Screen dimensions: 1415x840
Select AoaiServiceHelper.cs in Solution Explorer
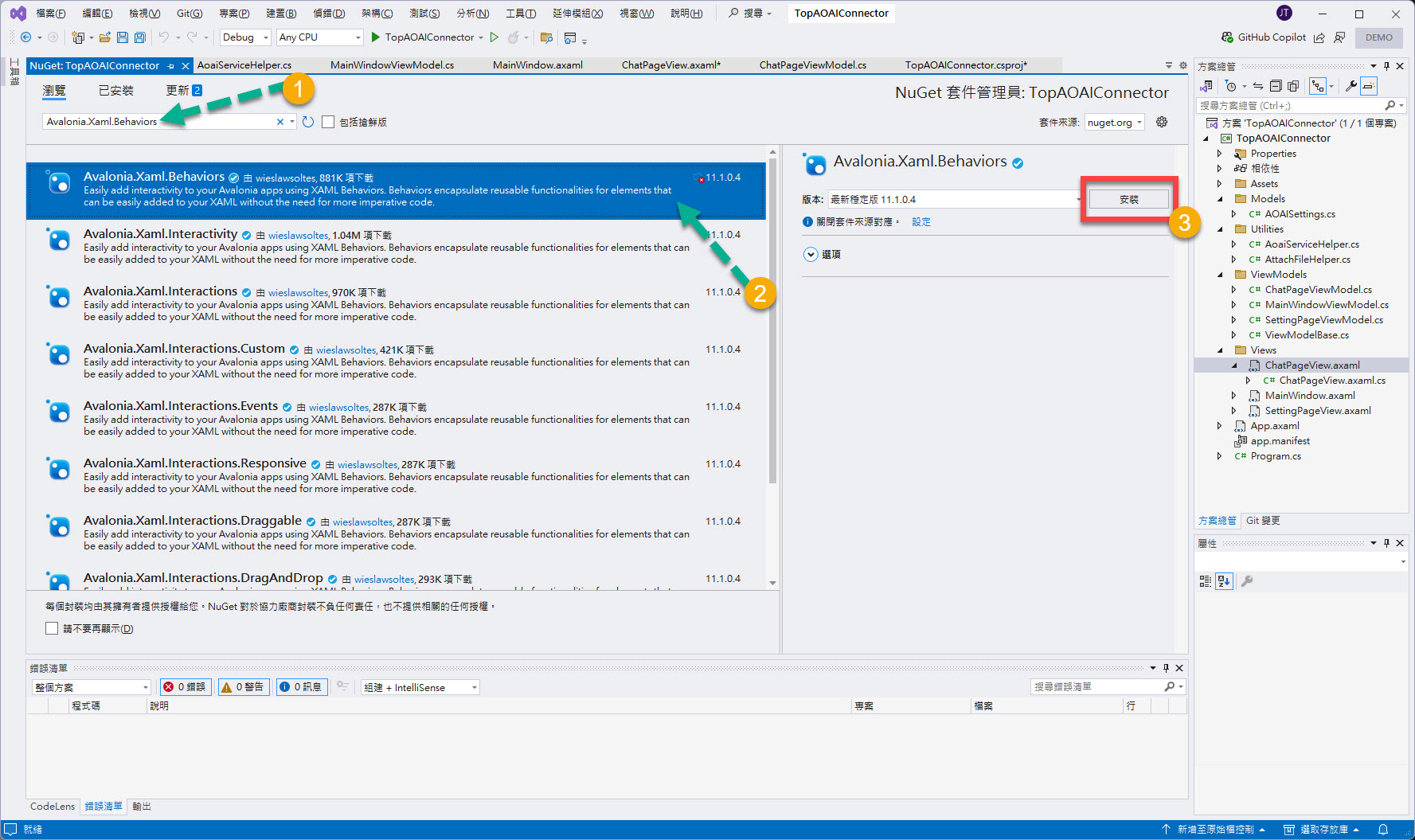(x=1311, y=244)
